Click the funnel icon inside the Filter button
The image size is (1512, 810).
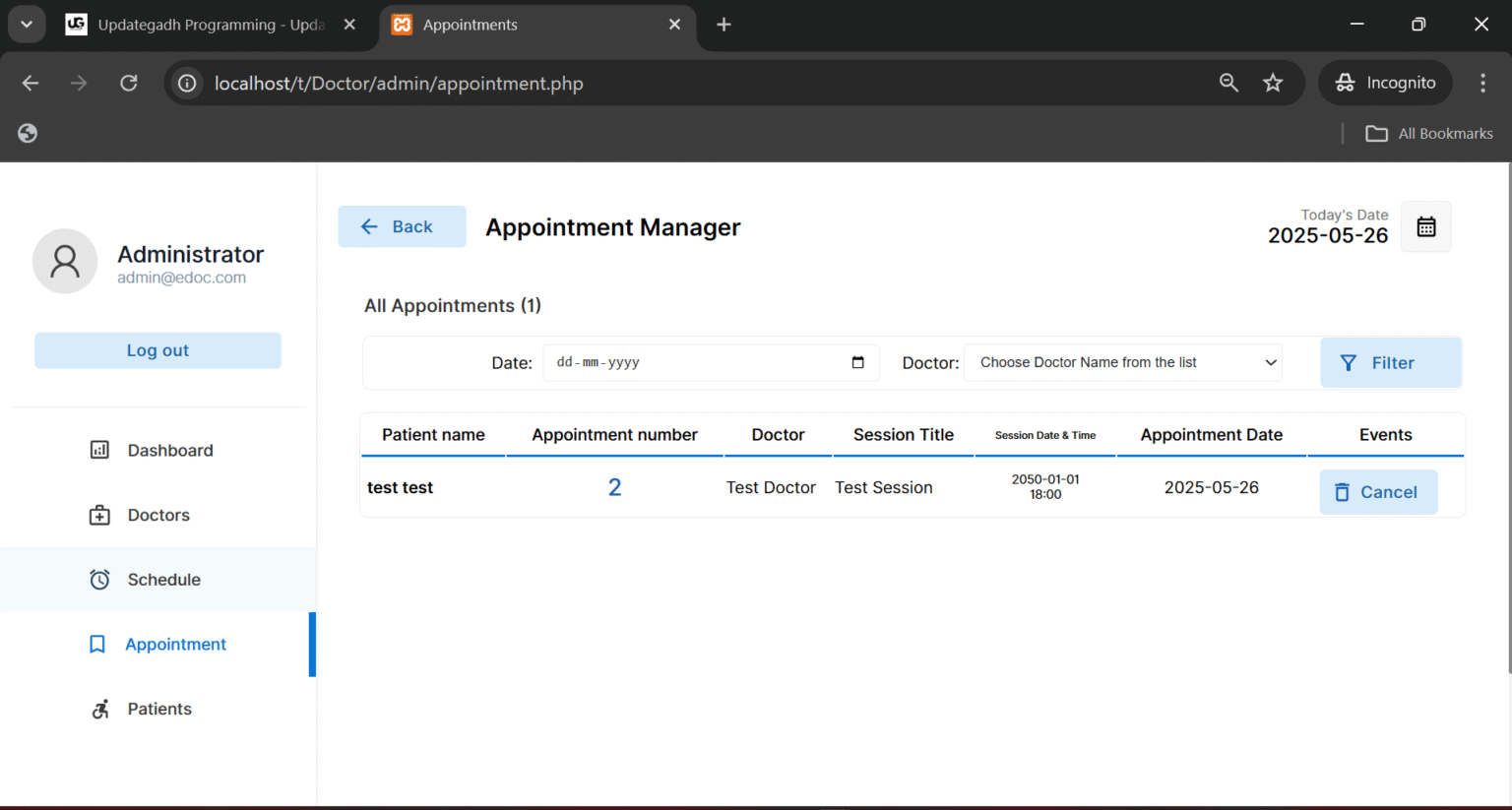click(1349, 362)
